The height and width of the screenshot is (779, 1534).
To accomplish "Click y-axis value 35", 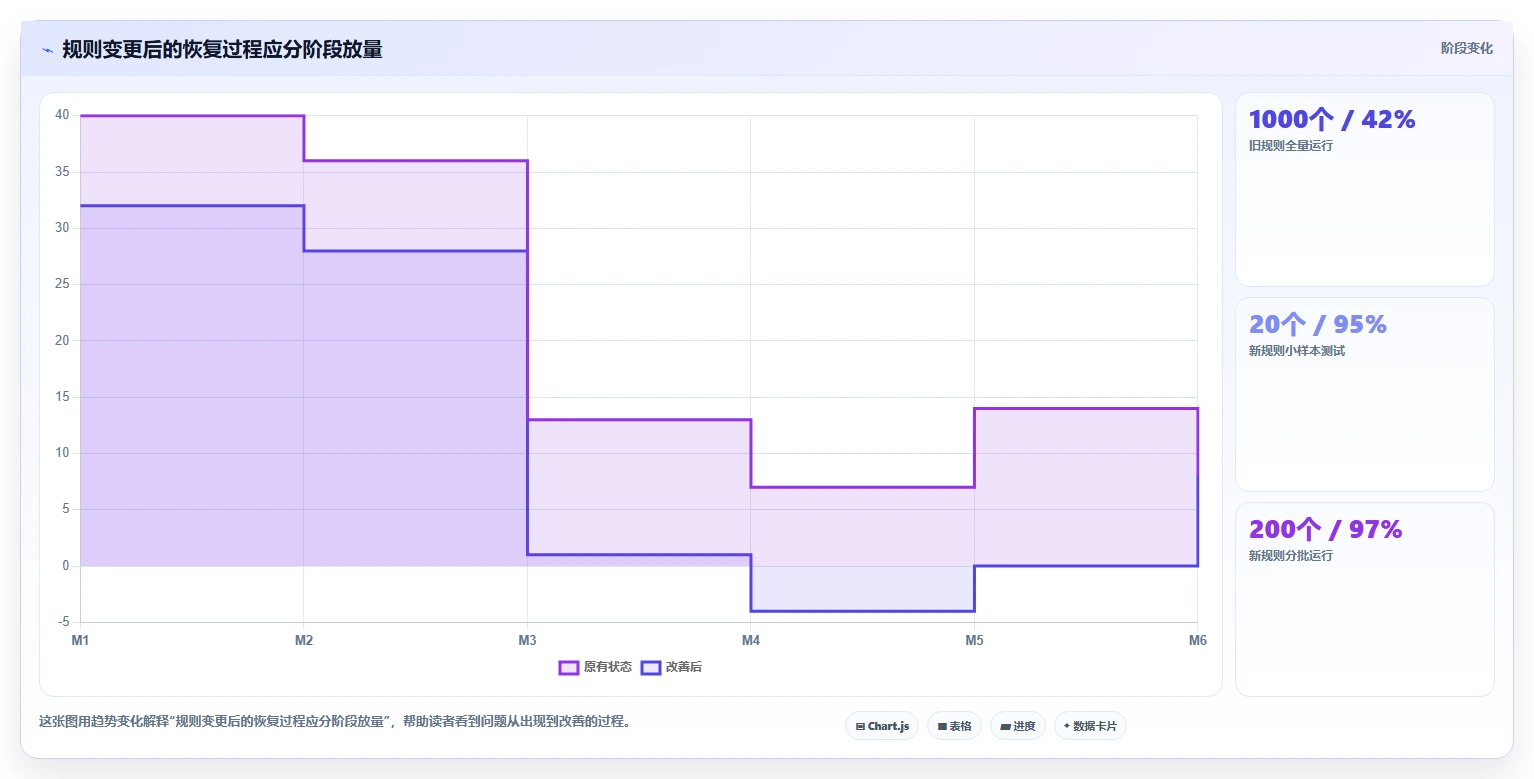I will click(62, 172).
